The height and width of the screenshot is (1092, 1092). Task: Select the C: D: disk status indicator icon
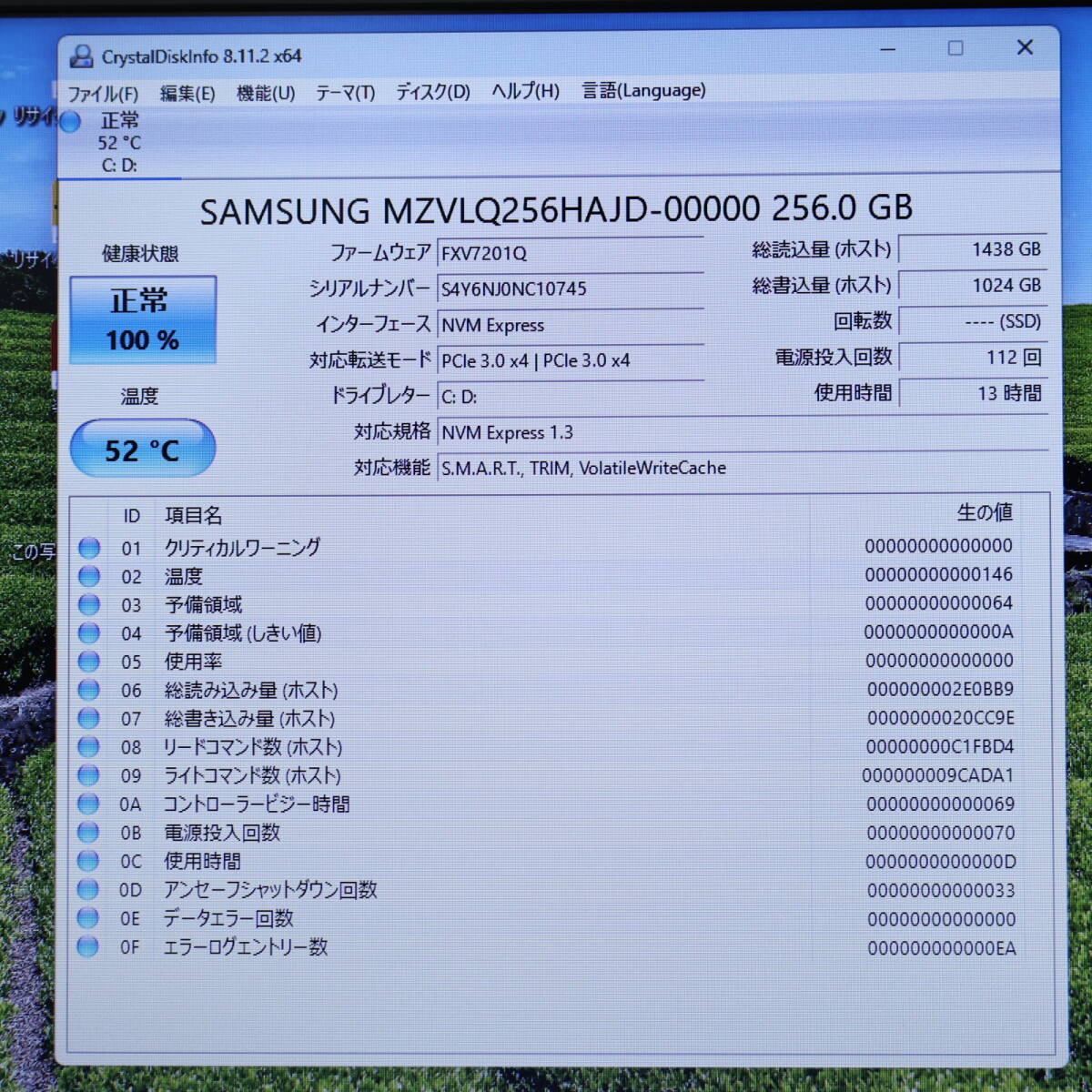pyautogui.click(x=70, y=121)
